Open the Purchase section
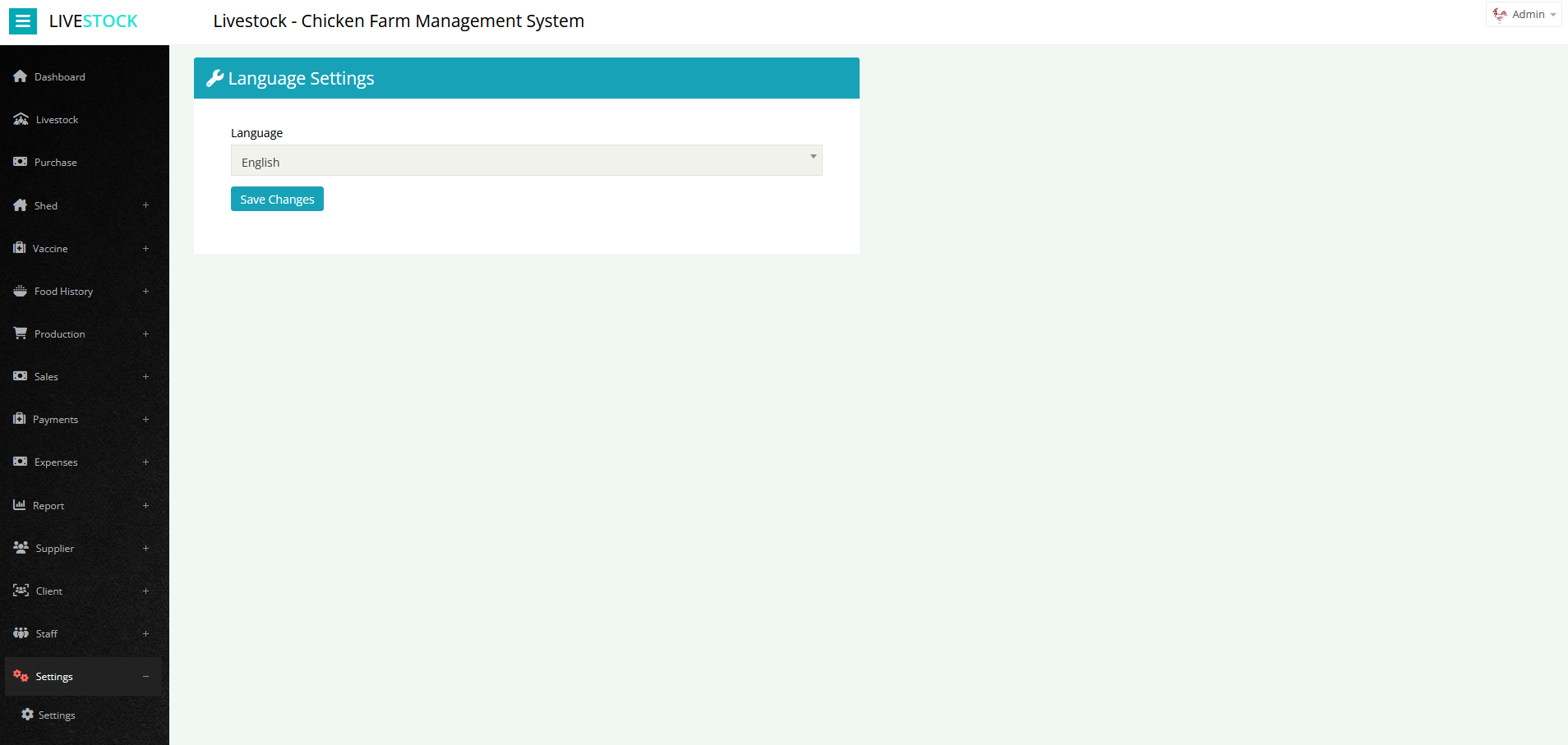 55,162
